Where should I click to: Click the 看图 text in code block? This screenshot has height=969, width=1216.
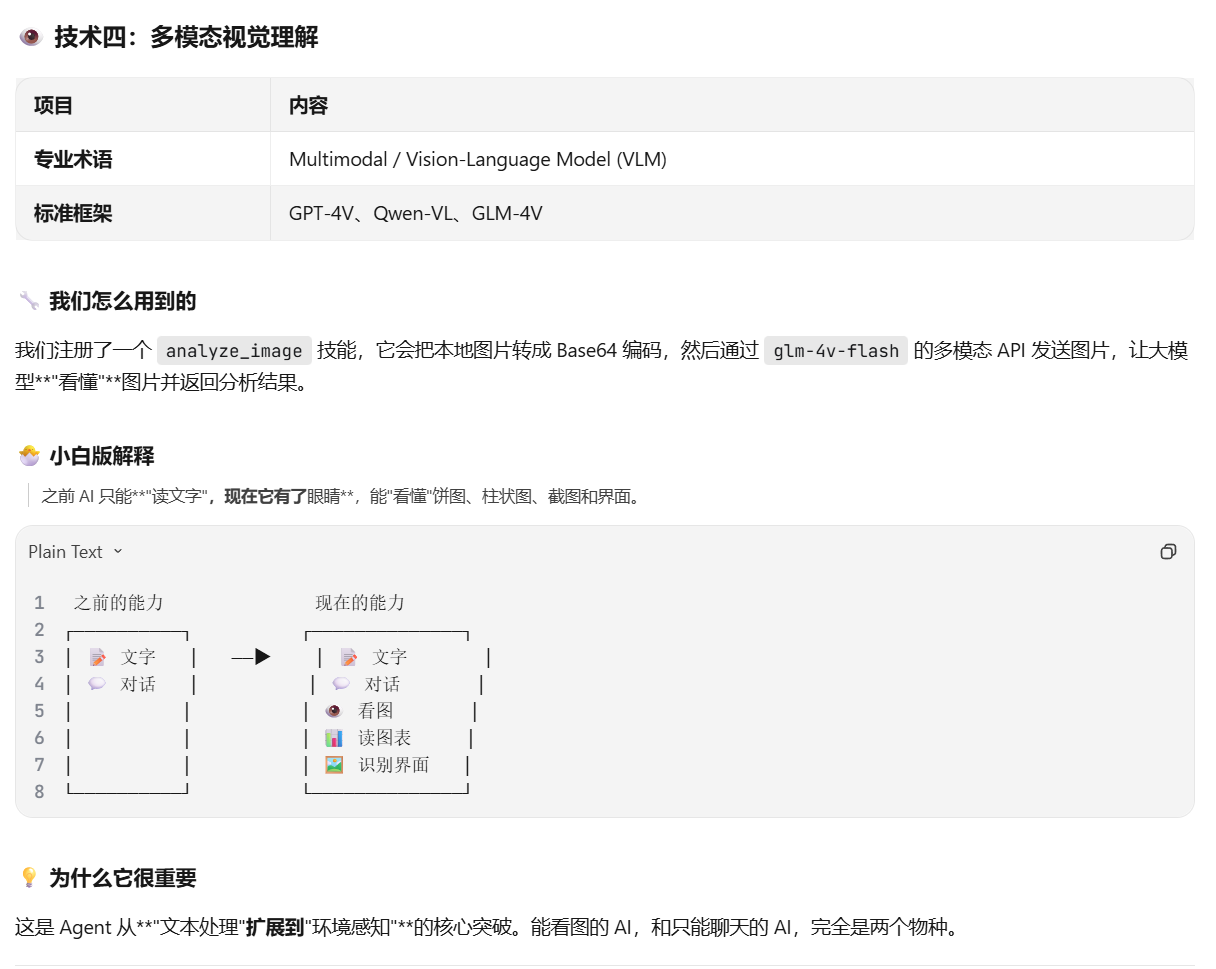(376, 711)
